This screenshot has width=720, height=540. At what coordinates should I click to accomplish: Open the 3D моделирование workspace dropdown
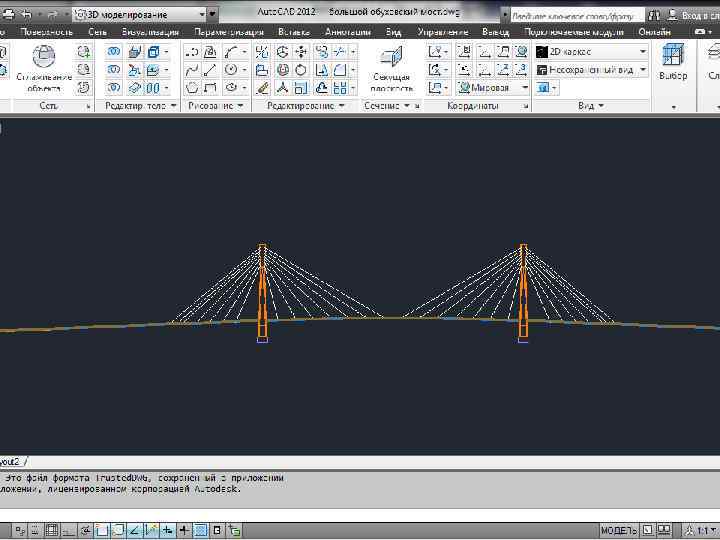click(x=201, y=16)
